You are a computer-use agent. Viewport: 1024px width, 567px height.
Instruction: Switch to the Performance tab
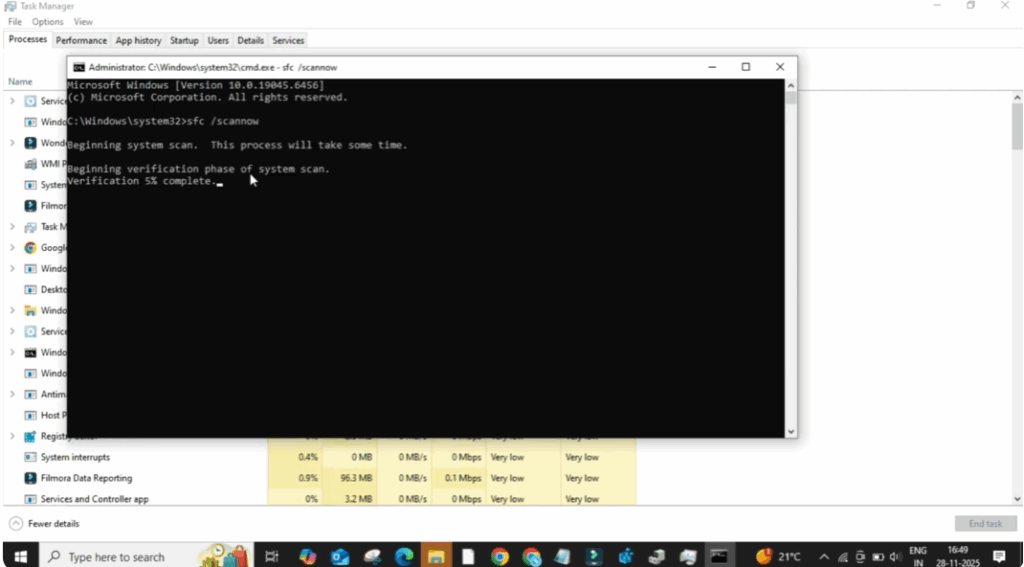(81, 40)
